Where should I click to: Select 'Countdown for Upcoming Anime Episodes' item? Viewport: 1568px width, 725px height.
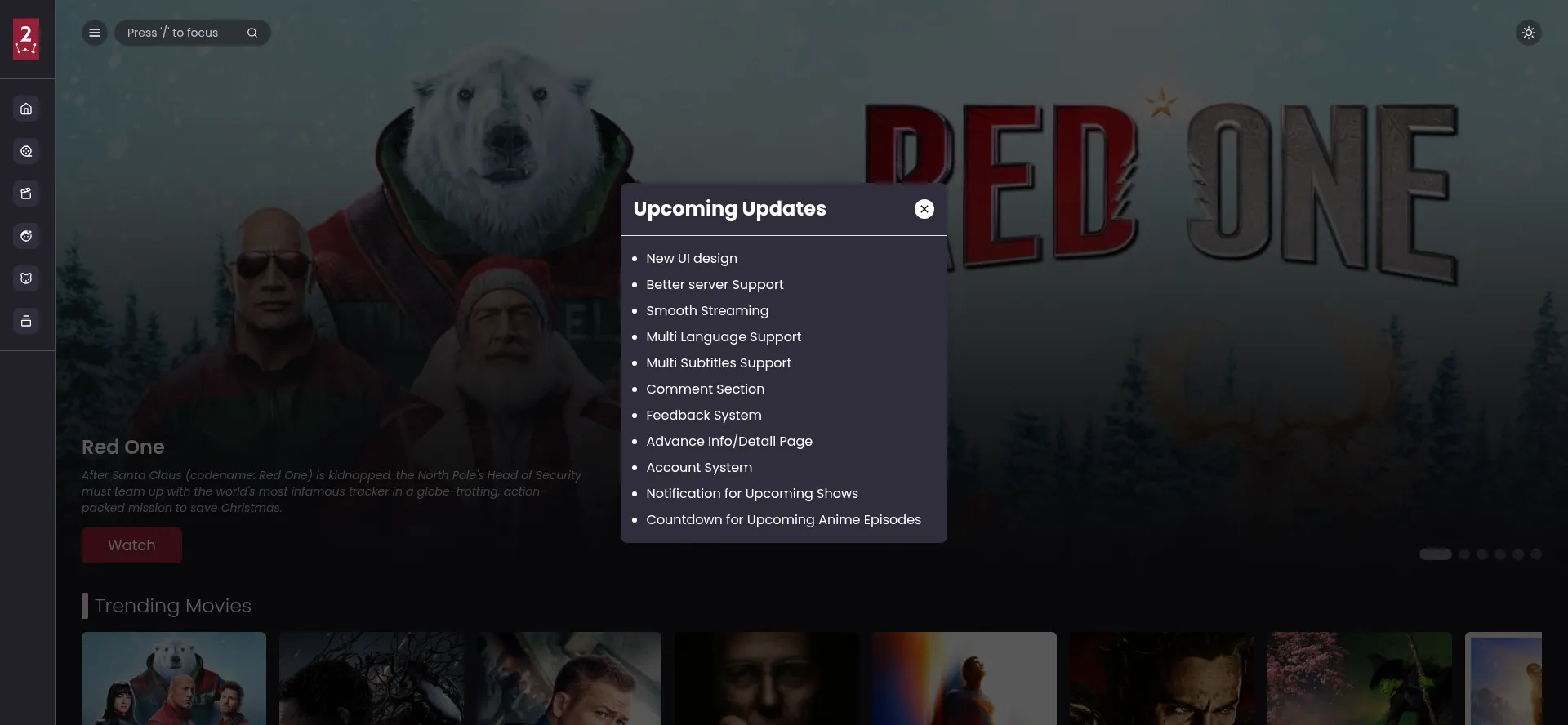click(784, 520)
